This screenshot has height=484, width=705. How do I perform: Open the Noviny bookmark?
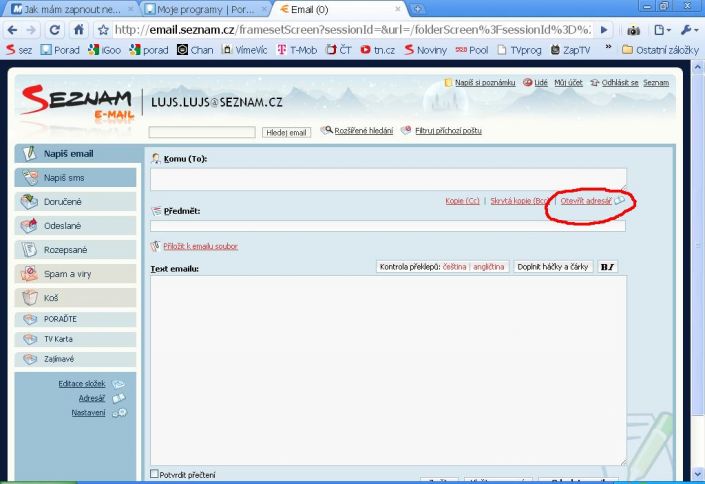click(425, 50)
